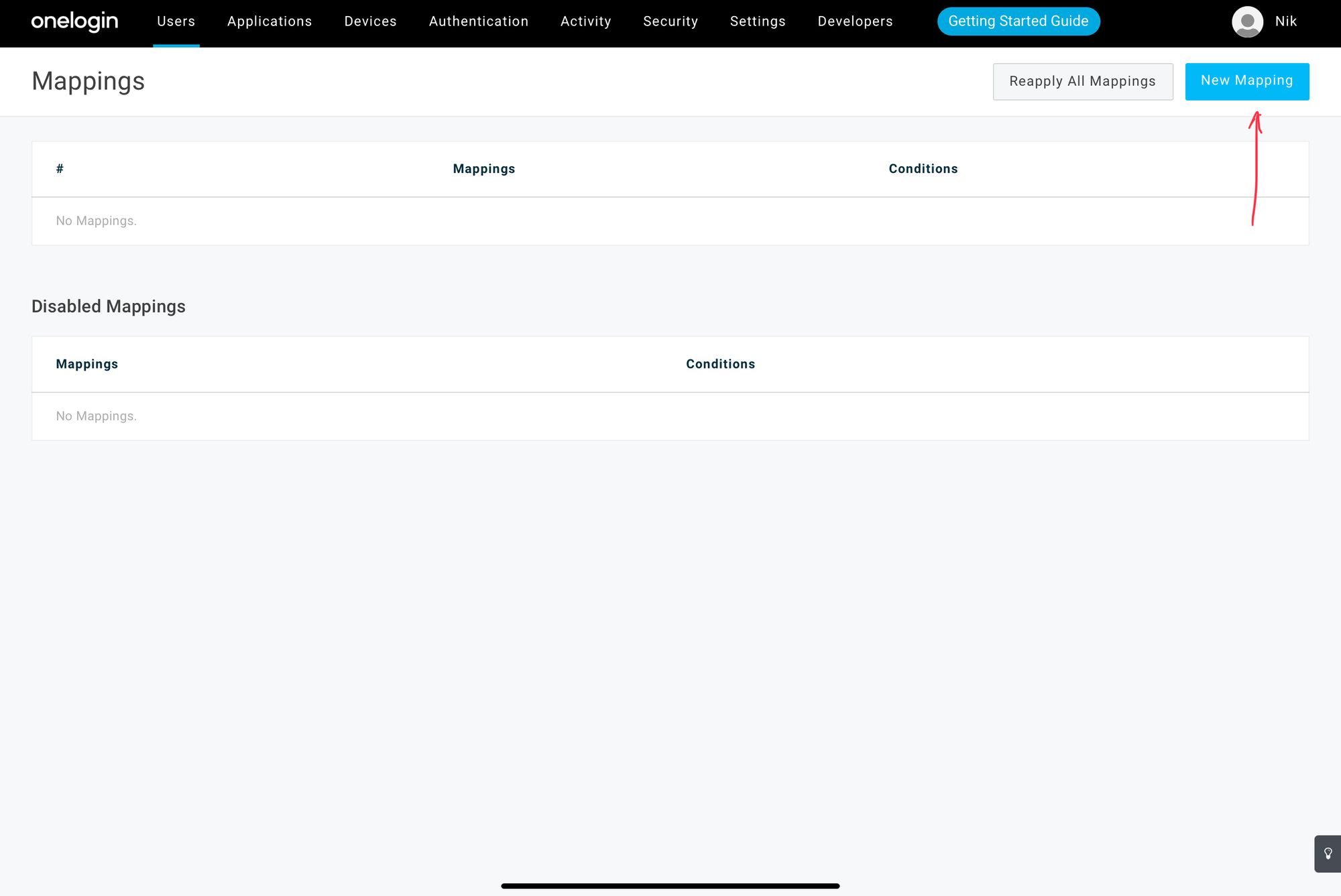The image size is (1341, 896).
Task: Open the Users menu
Action: (176, 21)
